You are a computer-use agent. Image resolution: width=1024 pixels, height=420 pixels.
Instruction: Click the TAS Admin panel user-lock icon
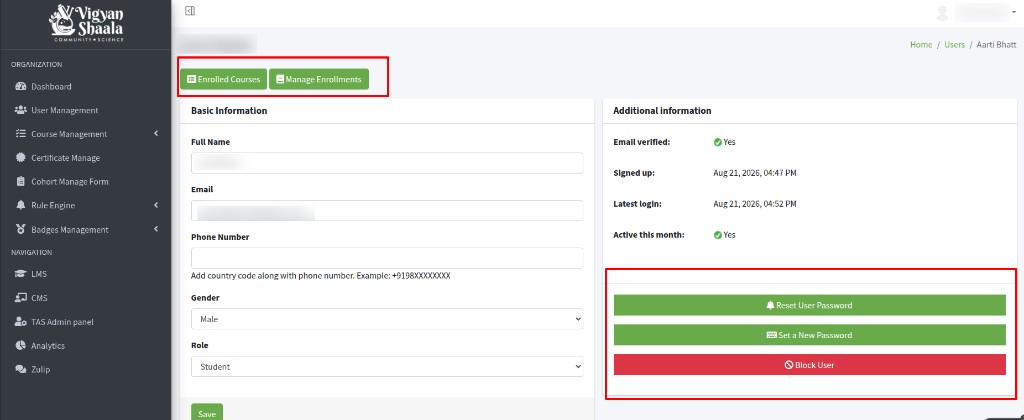tap(20, 322)
